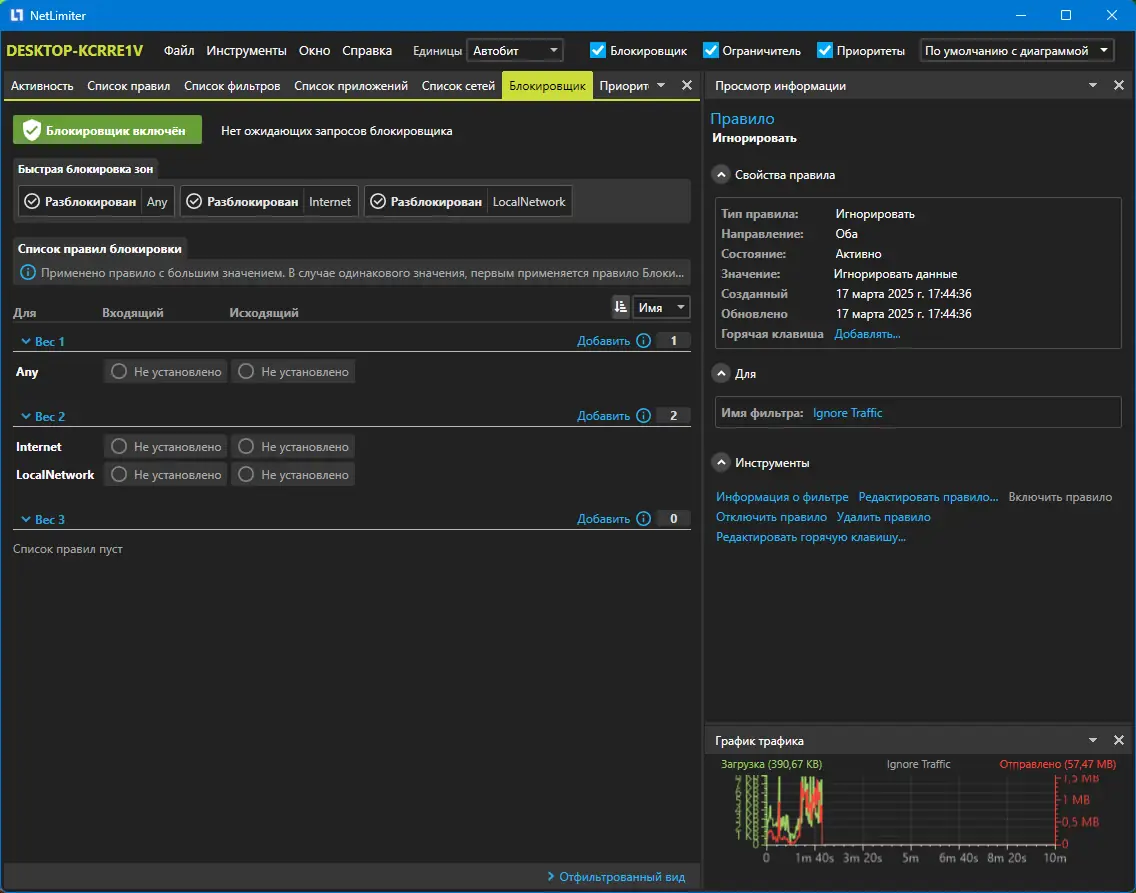Toggle the Ограничитель checkbox

click(x=711, y=50)
